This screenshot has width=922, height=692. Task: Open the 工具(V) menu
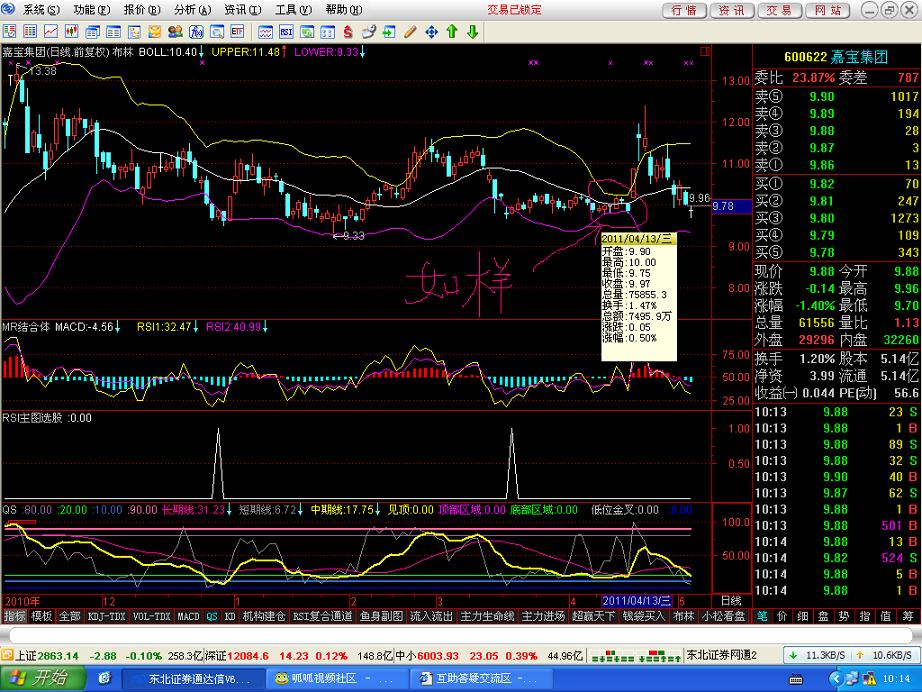pos(293,10)
